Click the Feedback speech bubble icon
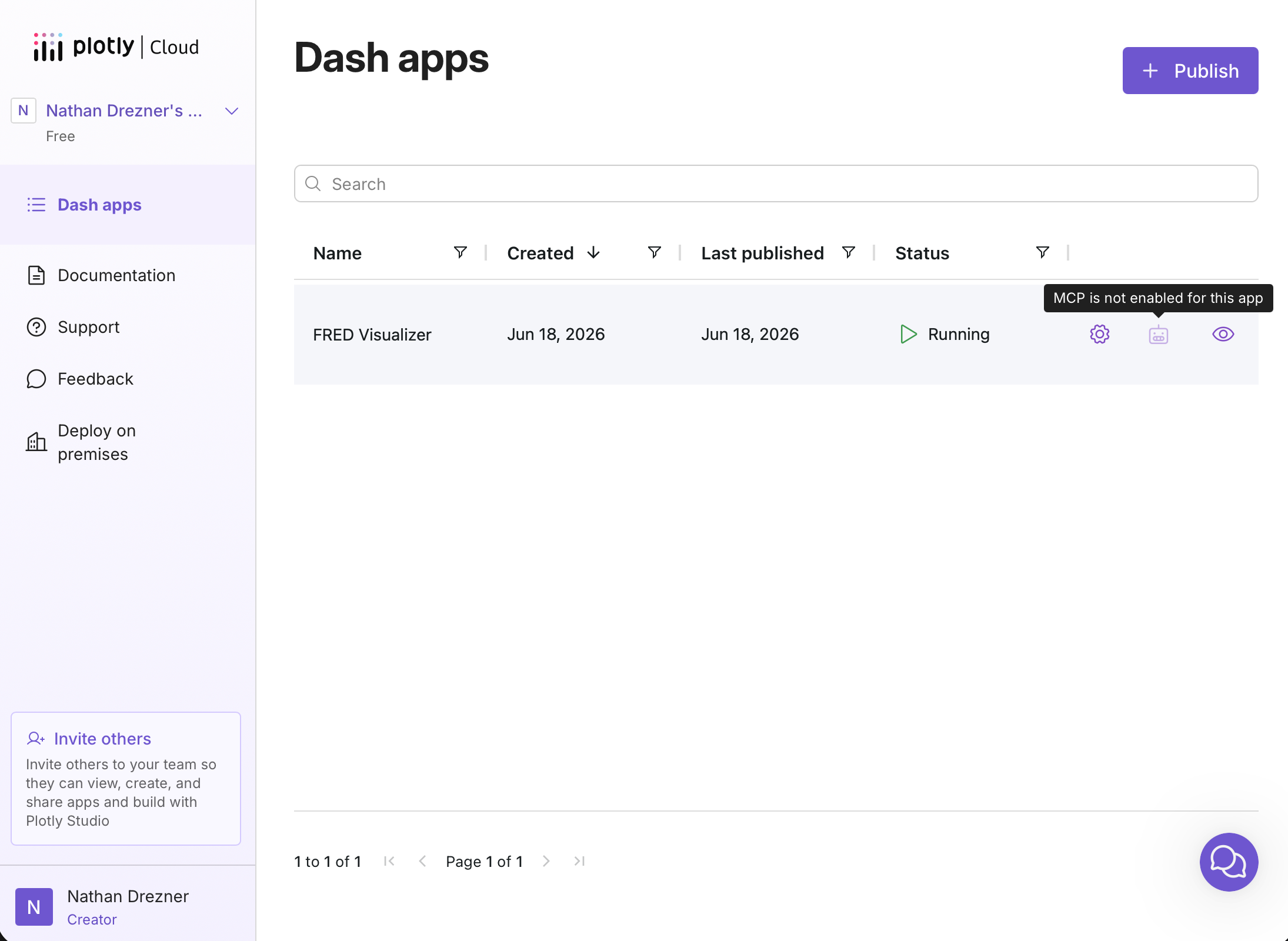Image resolution: width=1288 pixels, height=941 pixels. pos(36,379)
